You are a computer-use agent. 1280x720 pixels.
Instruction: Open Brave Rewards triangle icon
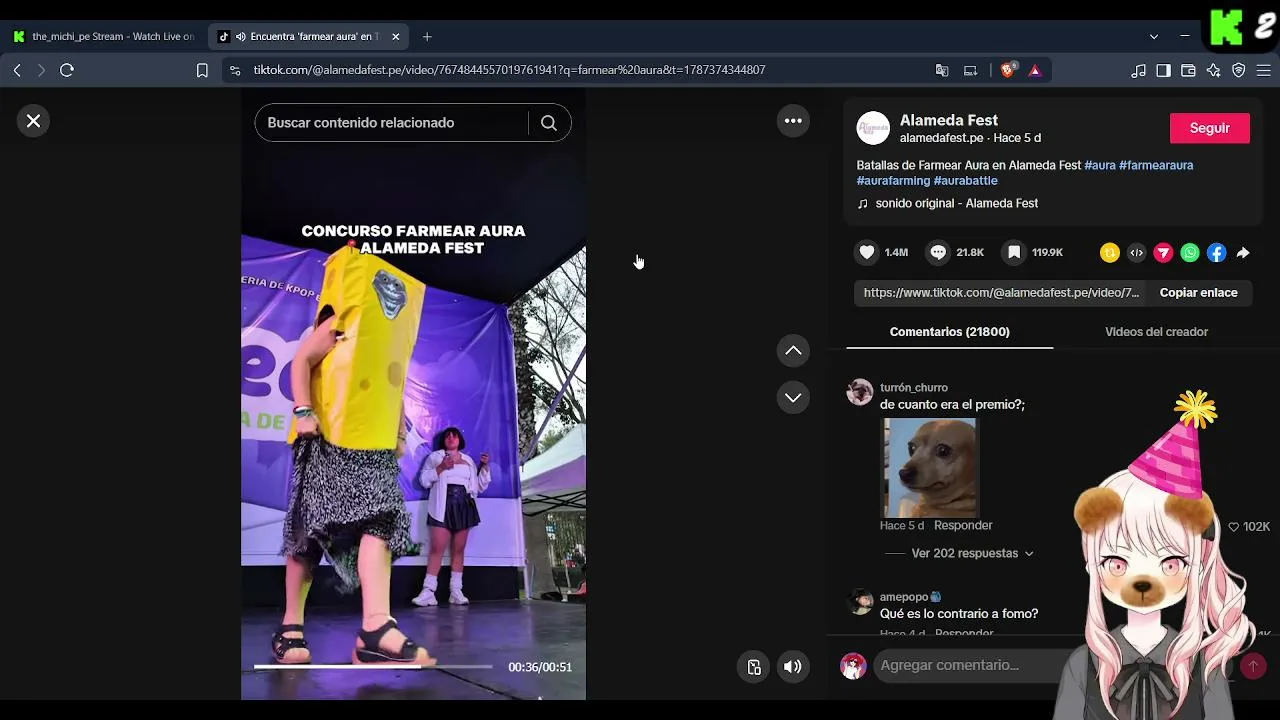pos(1035,70)
